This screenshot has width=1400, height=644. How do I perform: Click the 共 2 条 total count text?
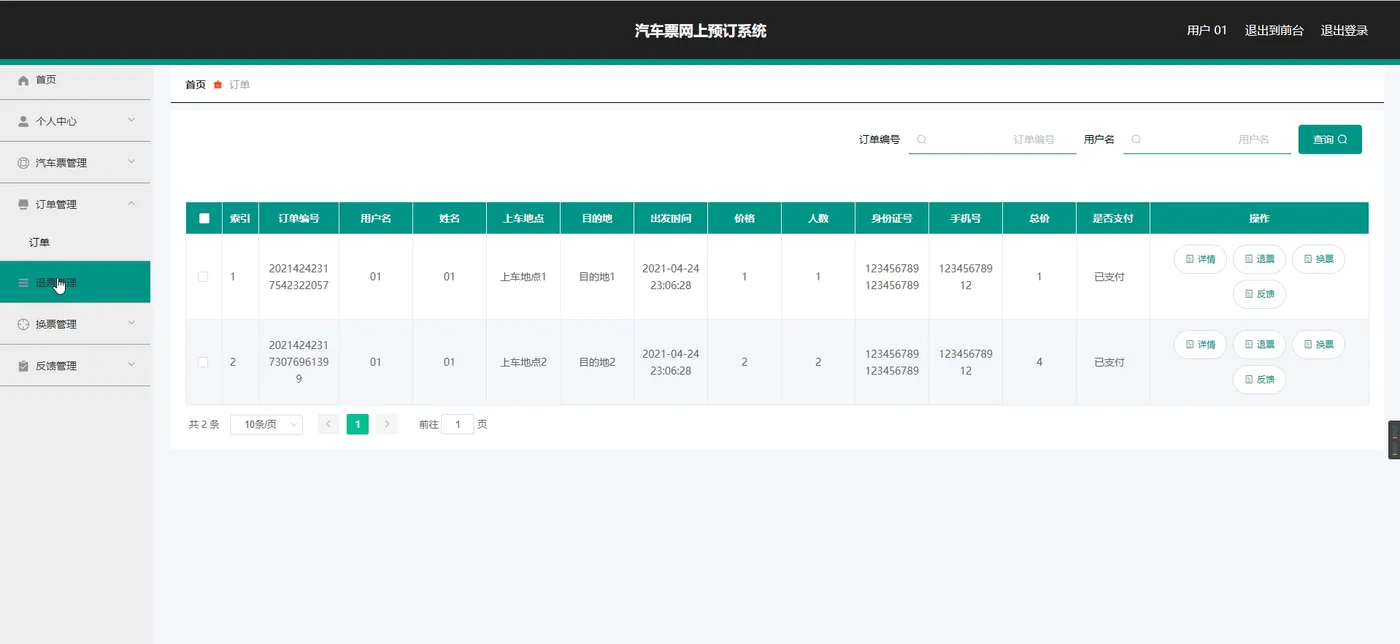tap(204, 425)
